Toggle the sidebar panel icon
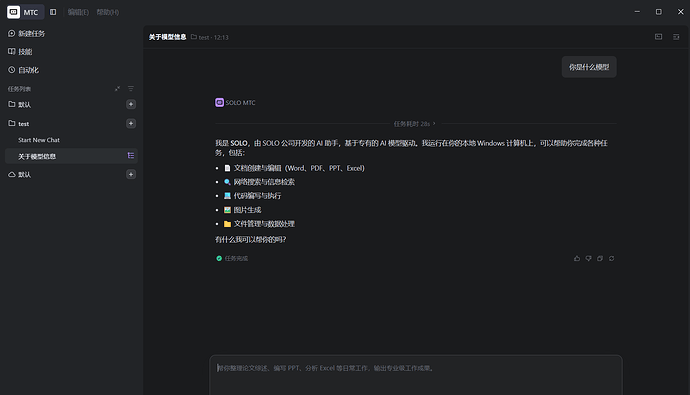Image resolution: width=690 pixels, height=395 pixels. pos(53,12)
